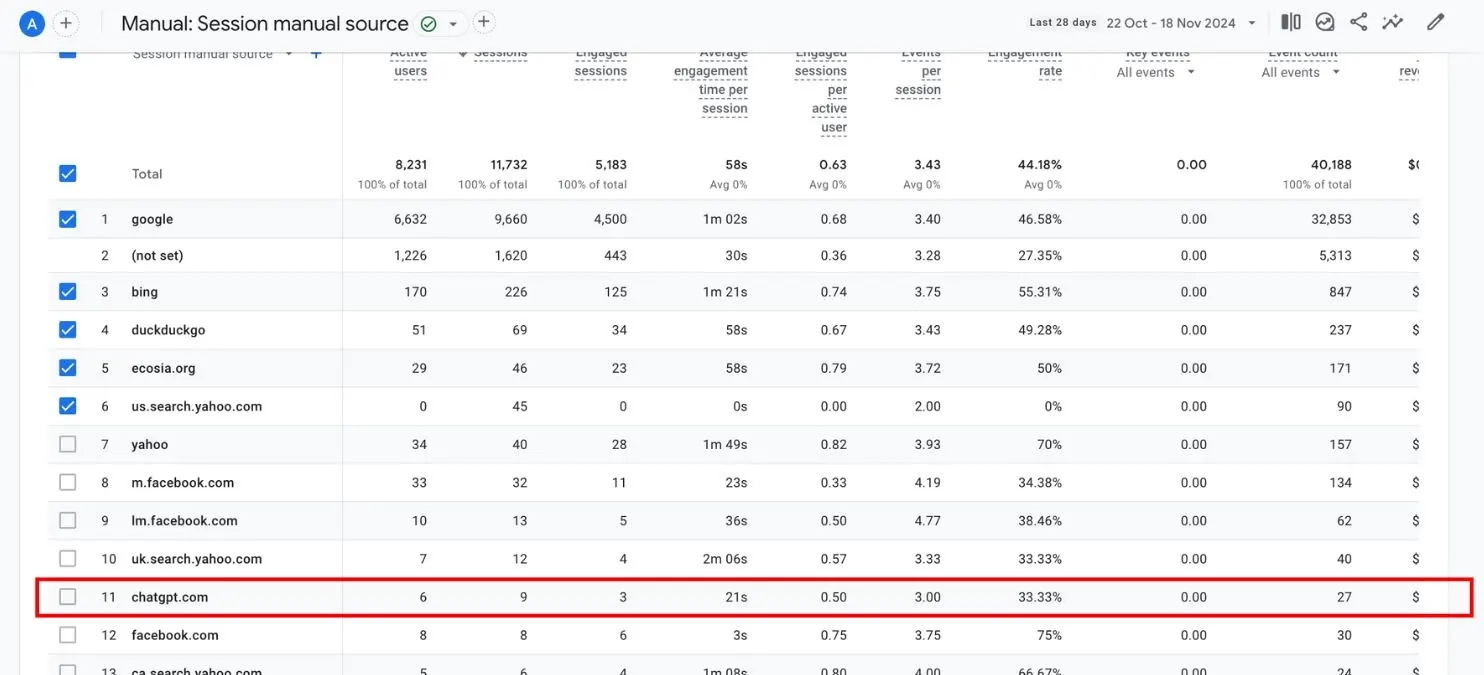Click the 'm.facebook.com' source name

(182, 482)
